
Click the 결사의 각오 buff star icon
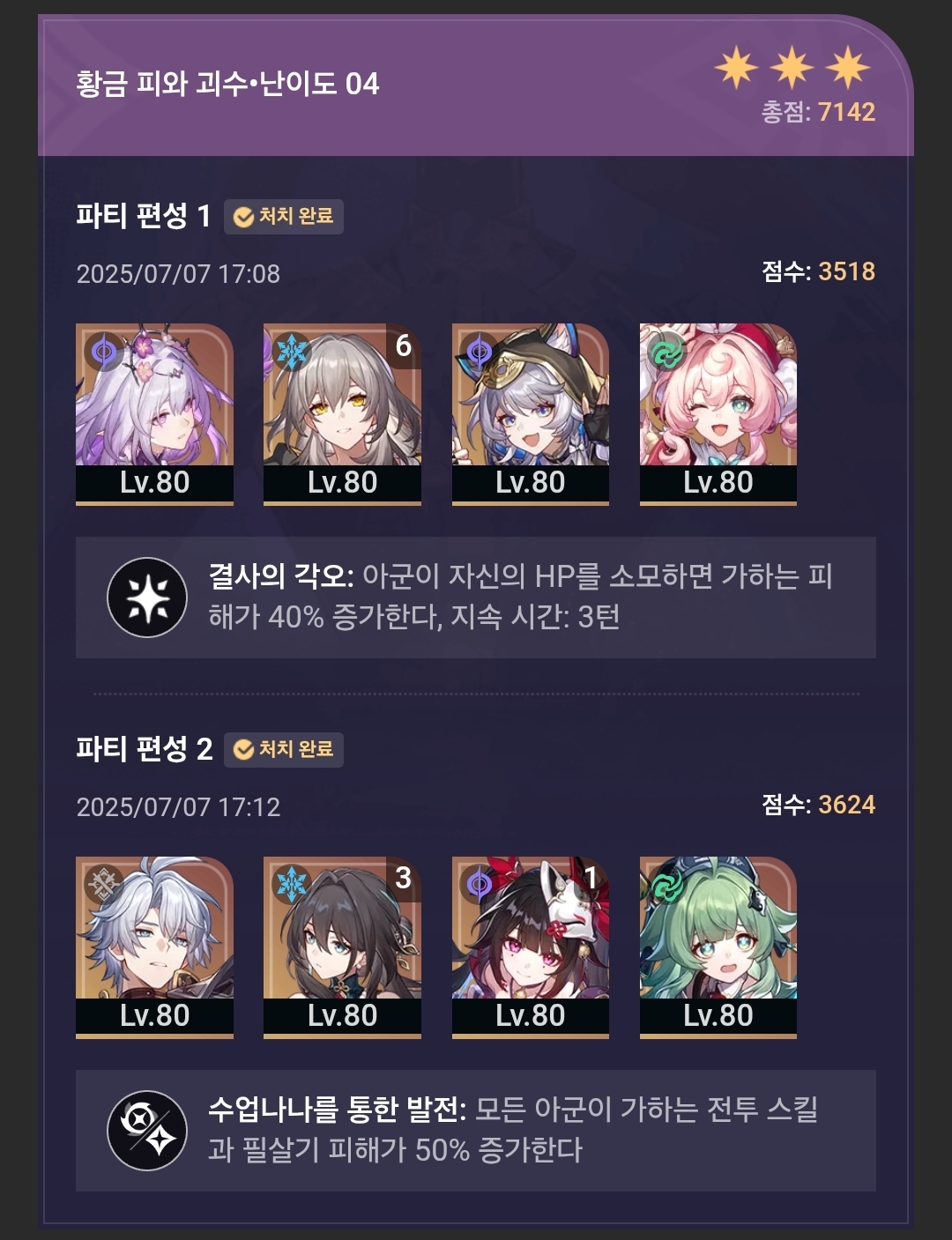147,598
